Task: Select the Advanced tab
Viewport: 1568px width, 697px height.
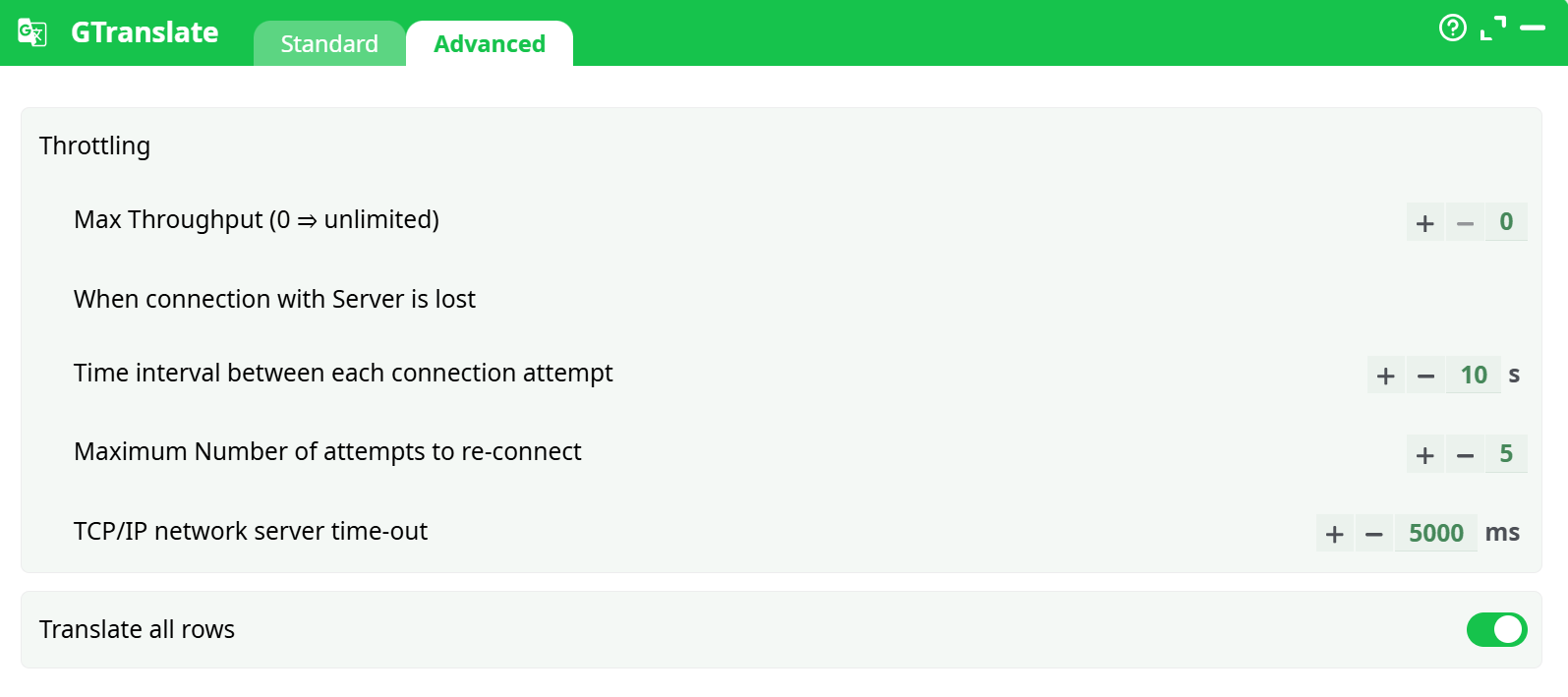Action: 490,44
